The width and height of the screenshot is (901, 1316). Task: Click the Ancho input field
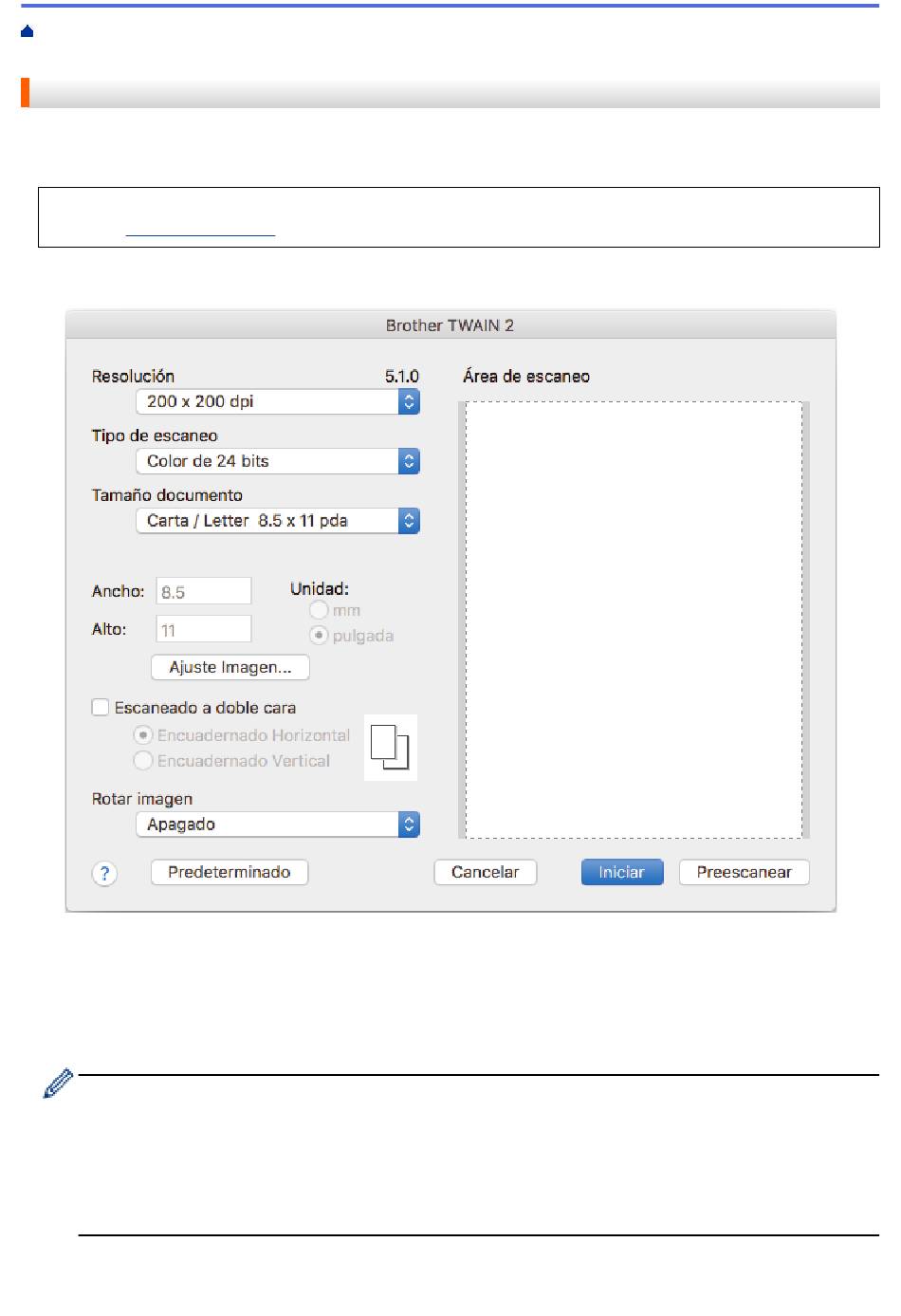click(204, 591)
